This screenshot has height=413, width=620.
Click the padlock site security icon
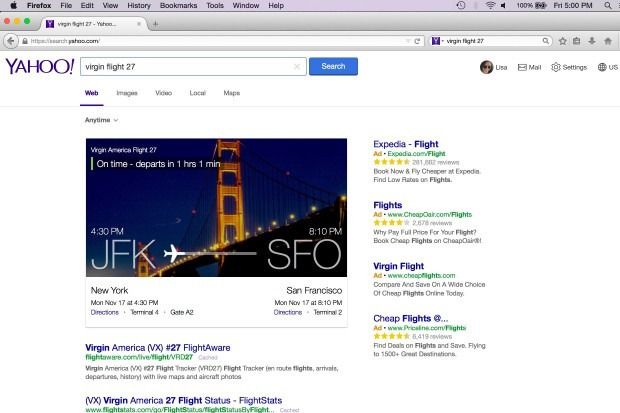click(25, 41)
